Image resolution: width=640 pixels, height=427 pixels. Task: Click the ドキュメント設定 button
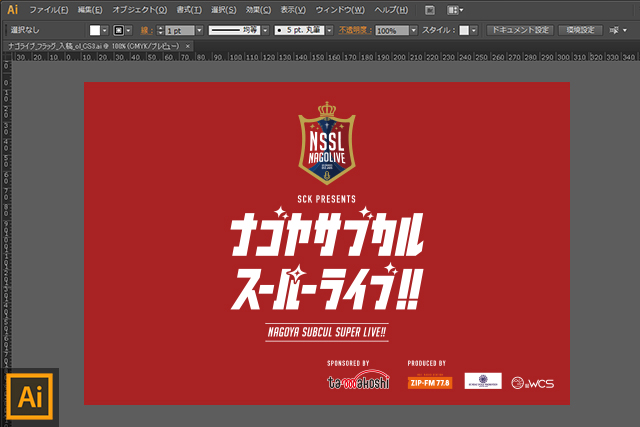point(520,31)
